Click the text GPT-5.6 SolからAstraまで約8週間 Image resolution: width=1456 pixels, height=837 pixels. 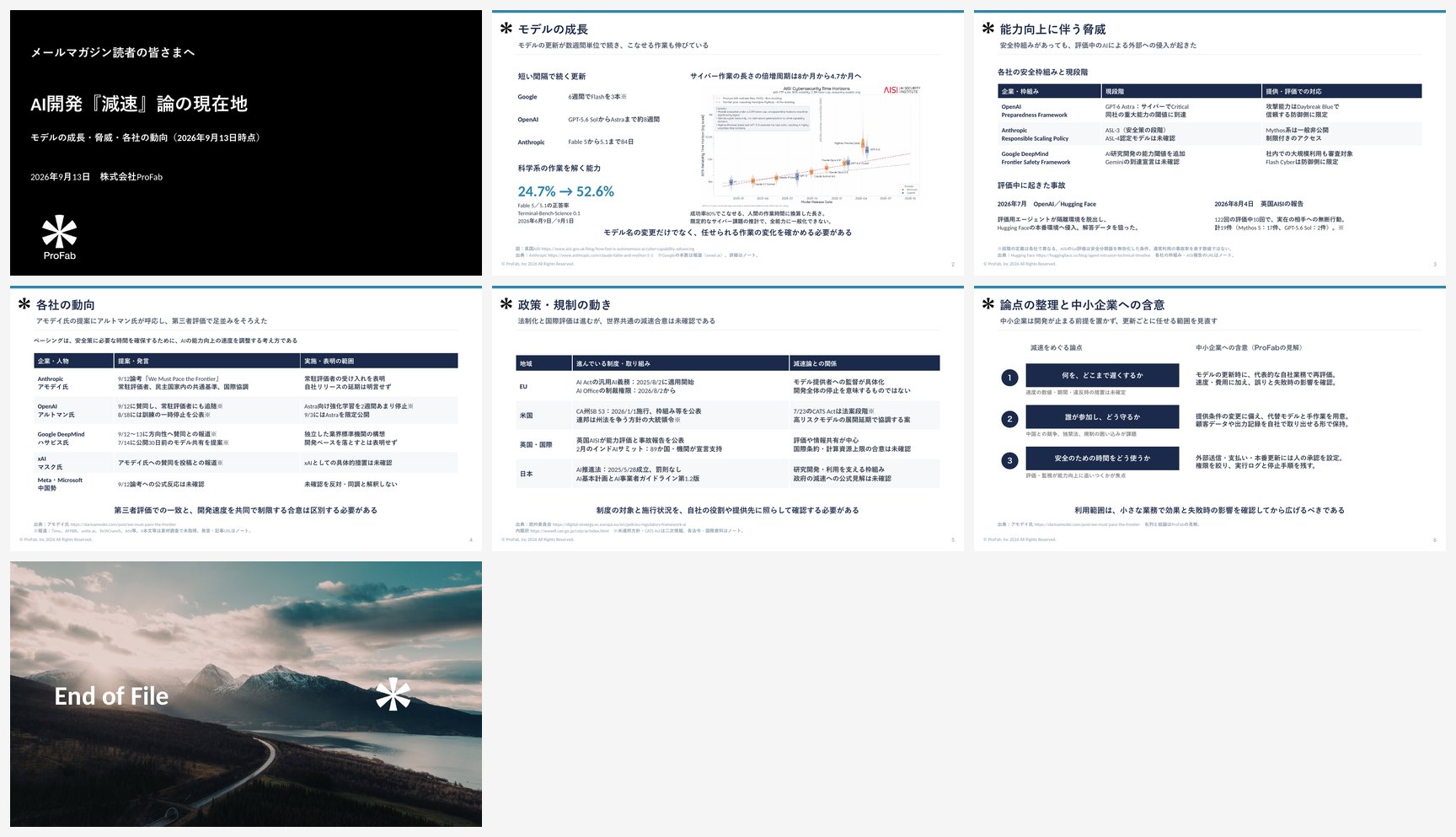613,120
